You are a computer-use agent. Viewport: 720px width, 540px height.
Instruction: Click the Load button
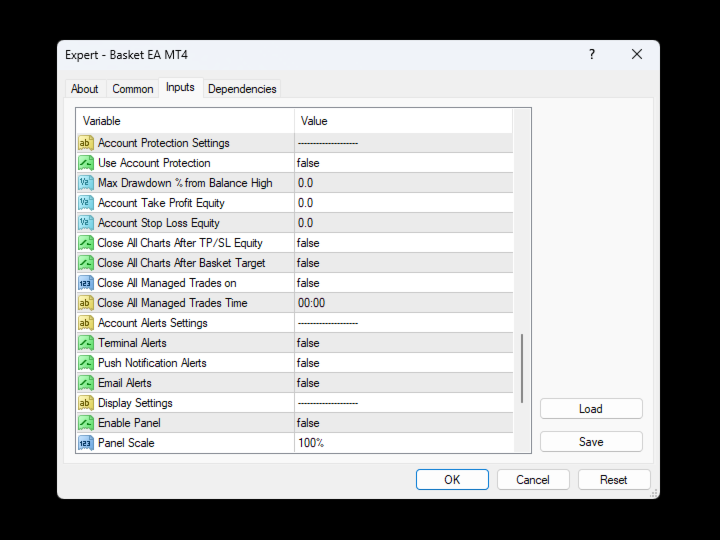coord(591,409)
